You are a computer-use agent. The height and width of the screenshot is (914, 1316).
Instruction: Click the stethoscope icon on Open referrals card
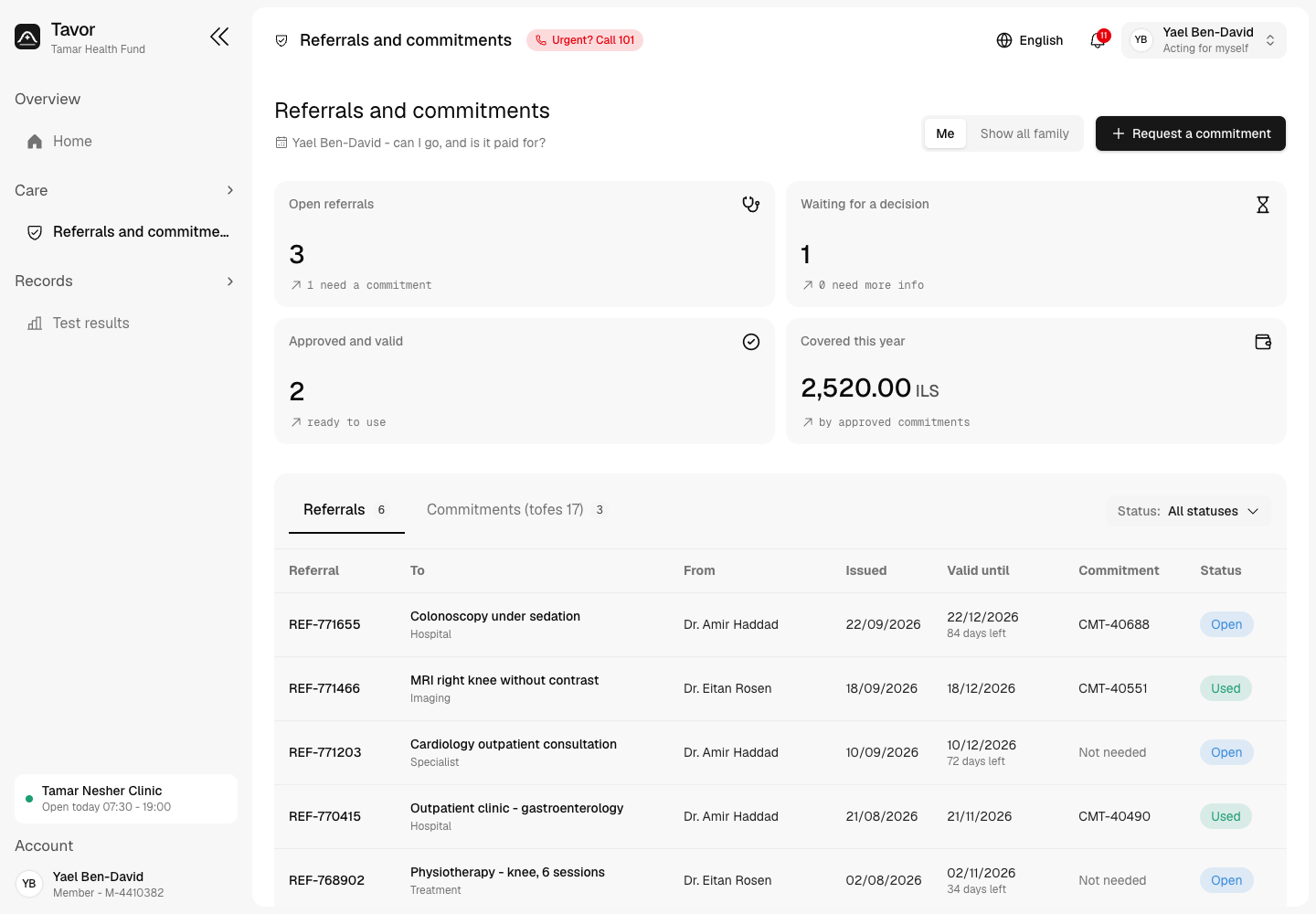[x=751, y=205]
